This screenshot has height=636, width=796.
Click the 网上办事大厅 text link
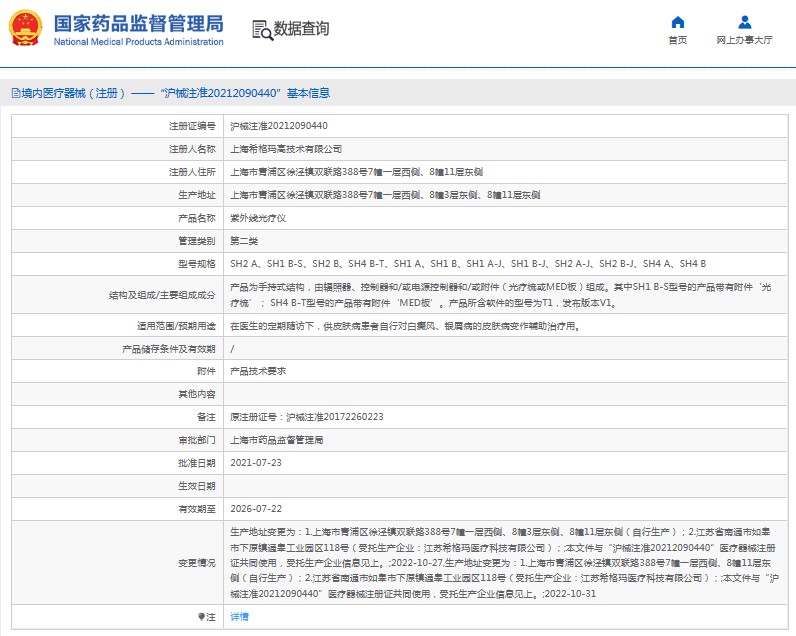coord(745,40)
